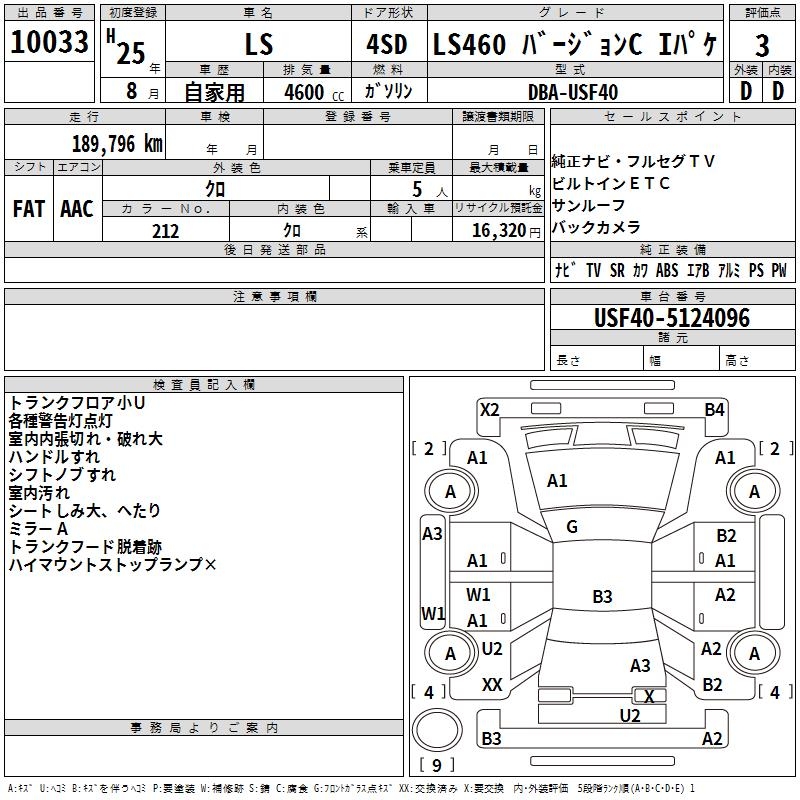Click inspector note 各種警告灯点灯

60,421
